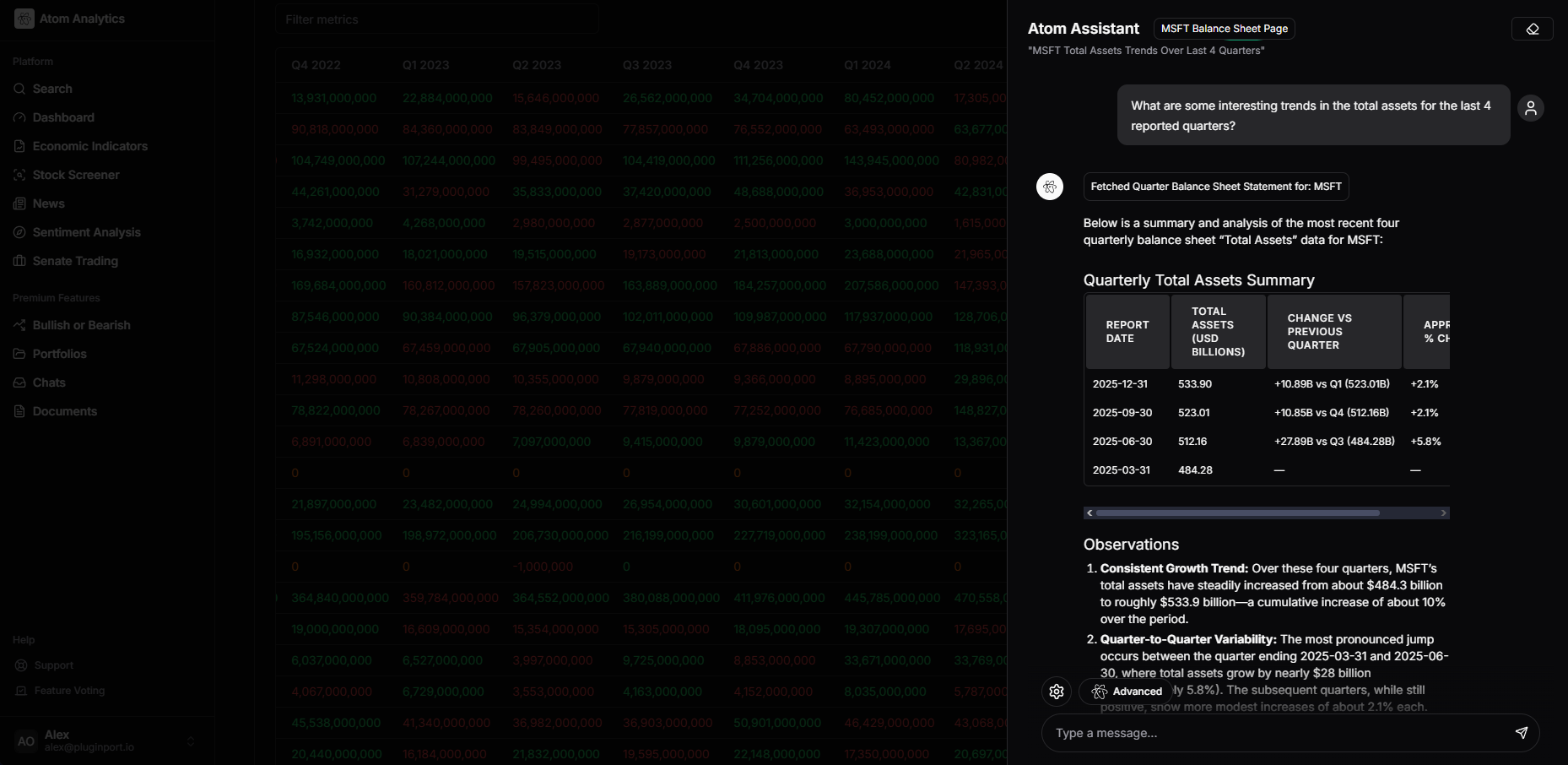
Task: Toggle the Advanced mode button
Action: pyautogui.click(x=1127, y=692)
